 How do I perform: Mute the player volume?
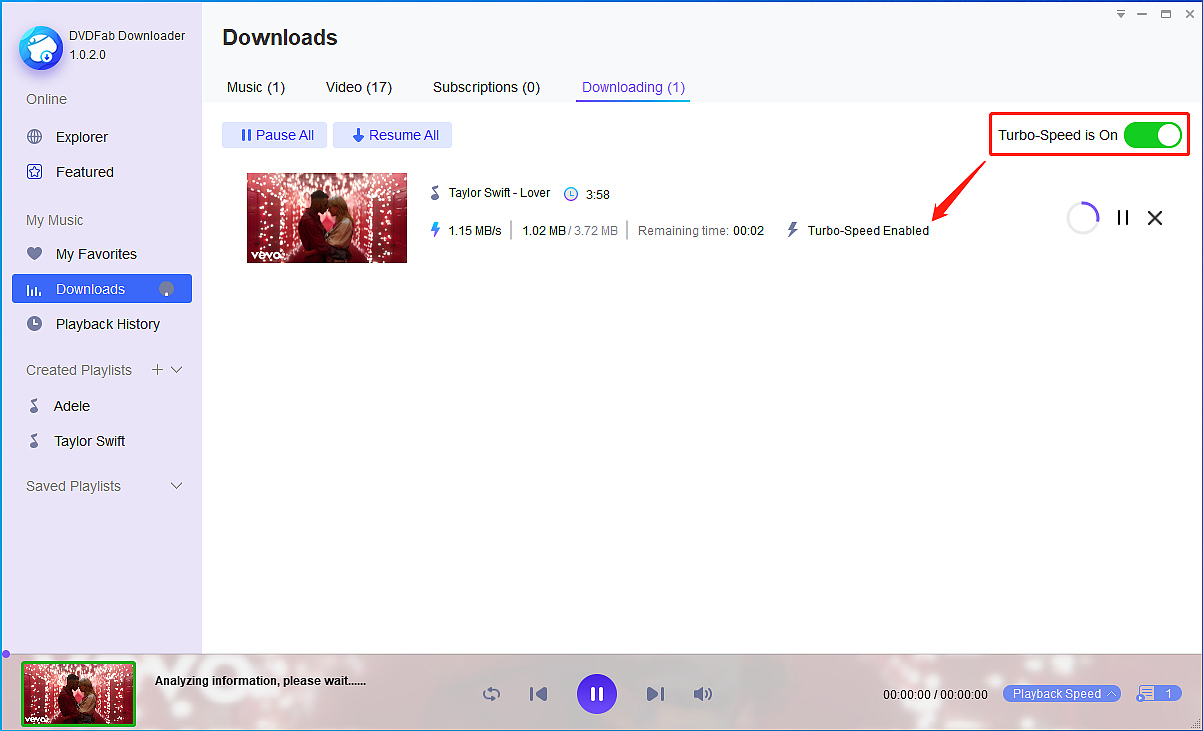tap(703, 694)
